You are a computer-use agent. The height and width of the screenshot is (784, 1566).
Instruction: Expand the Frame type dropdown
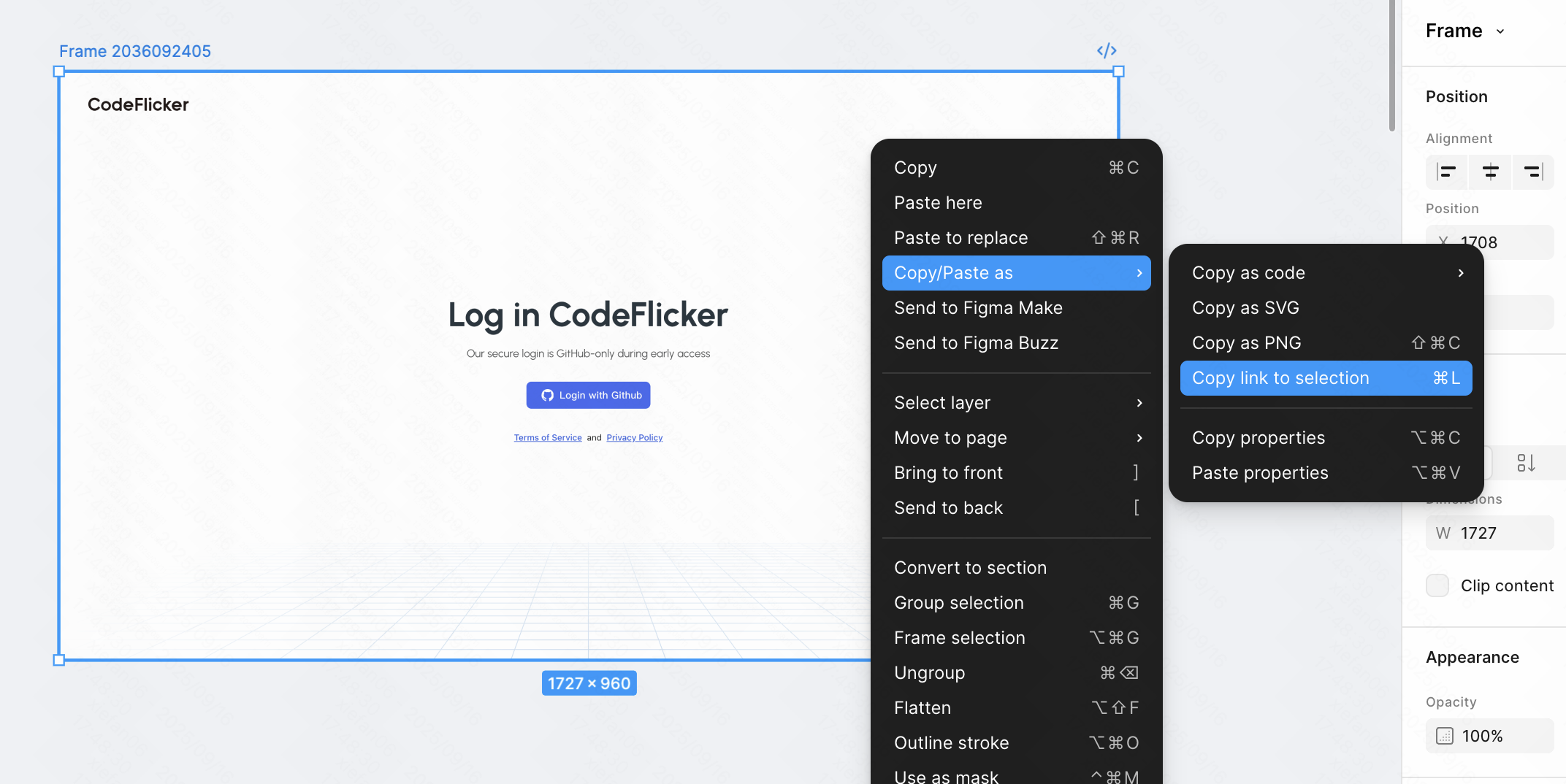click(x=1500, y=31)
